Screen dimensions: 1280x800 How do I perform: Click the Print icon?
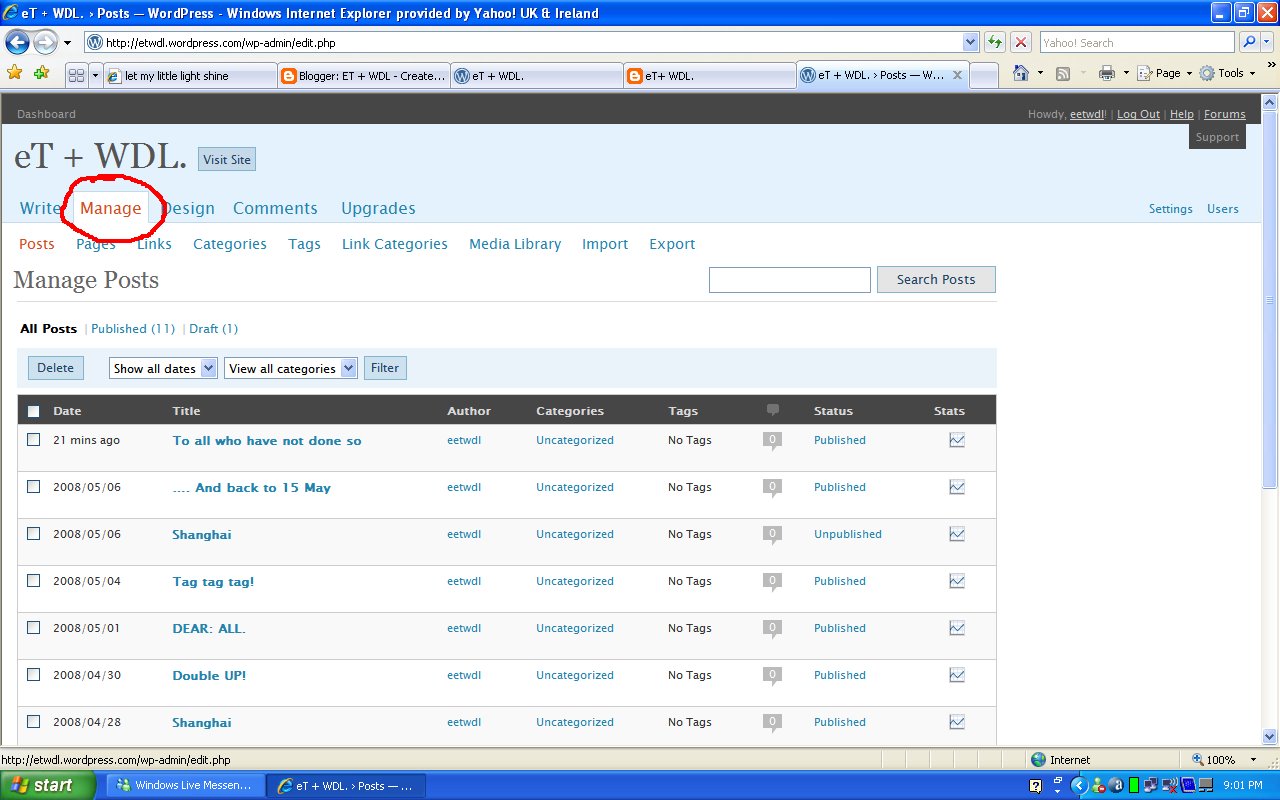pyautogui.click(x=1107, y=73)
